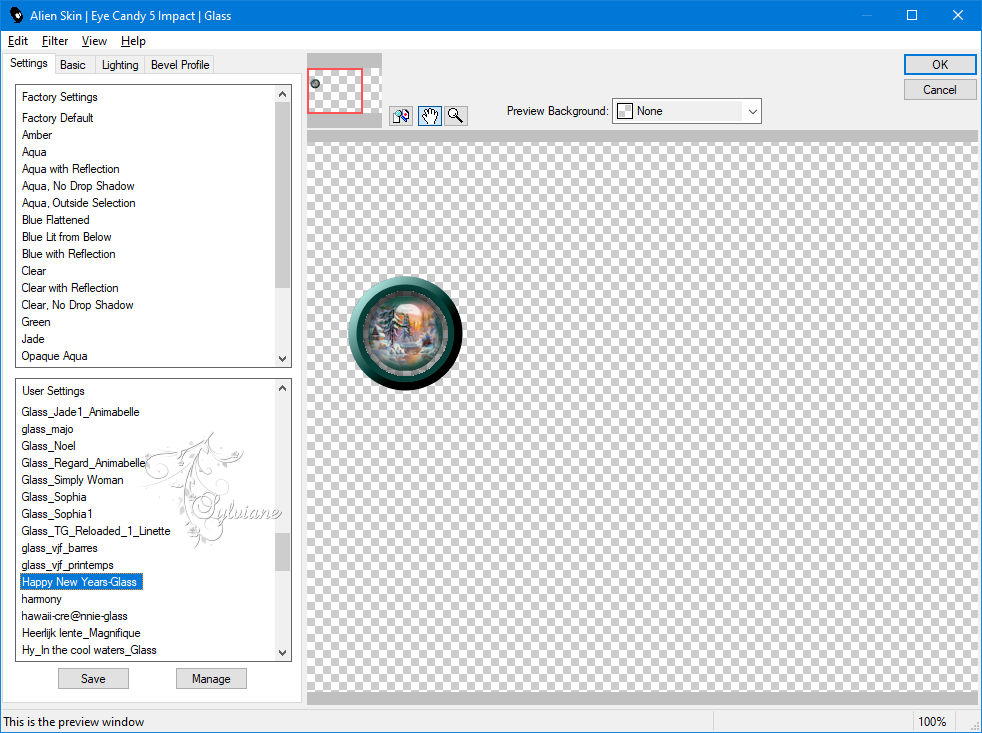
Task: Select Glass_Regard_Animabelle user setting
Action: 83,462
